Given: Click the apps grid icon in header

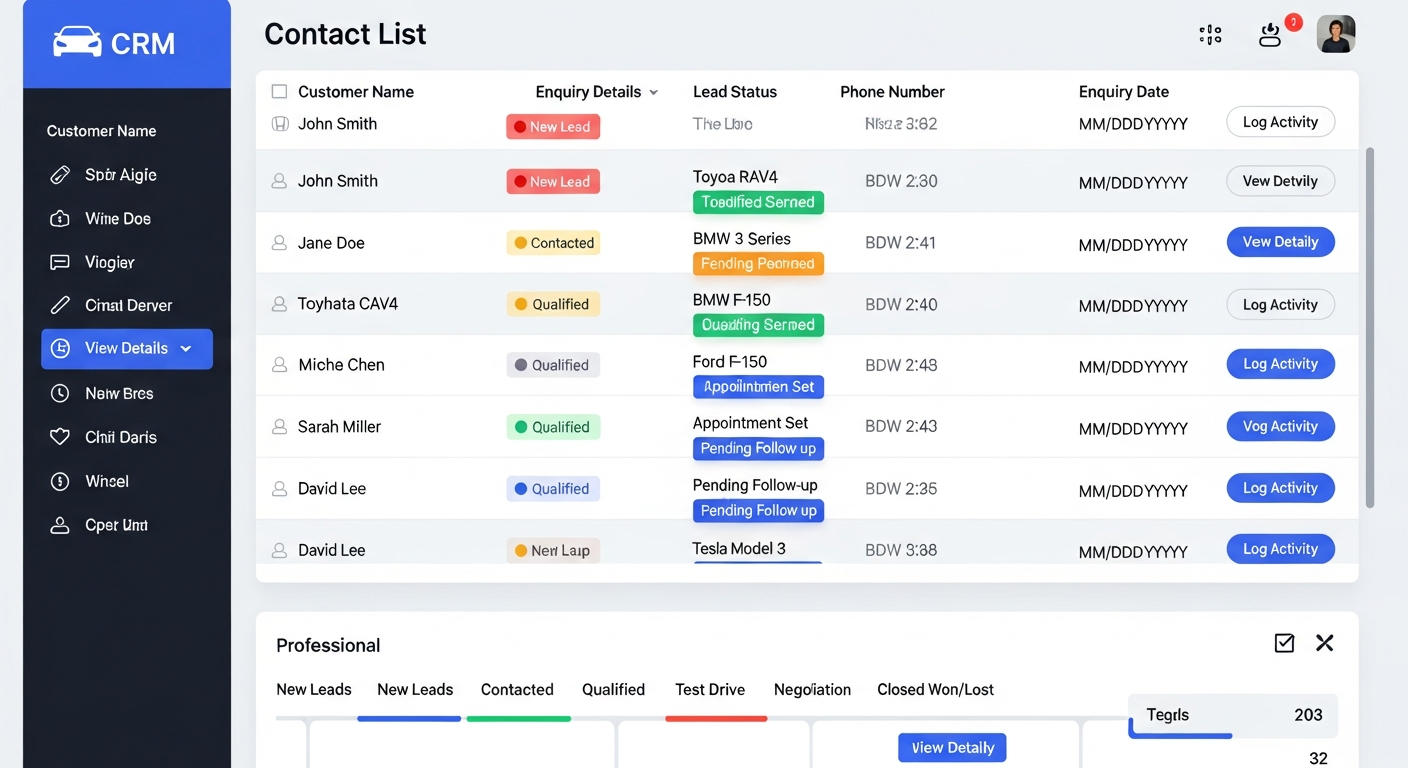Looking at the screenshot, I should tap(1209, 33).
